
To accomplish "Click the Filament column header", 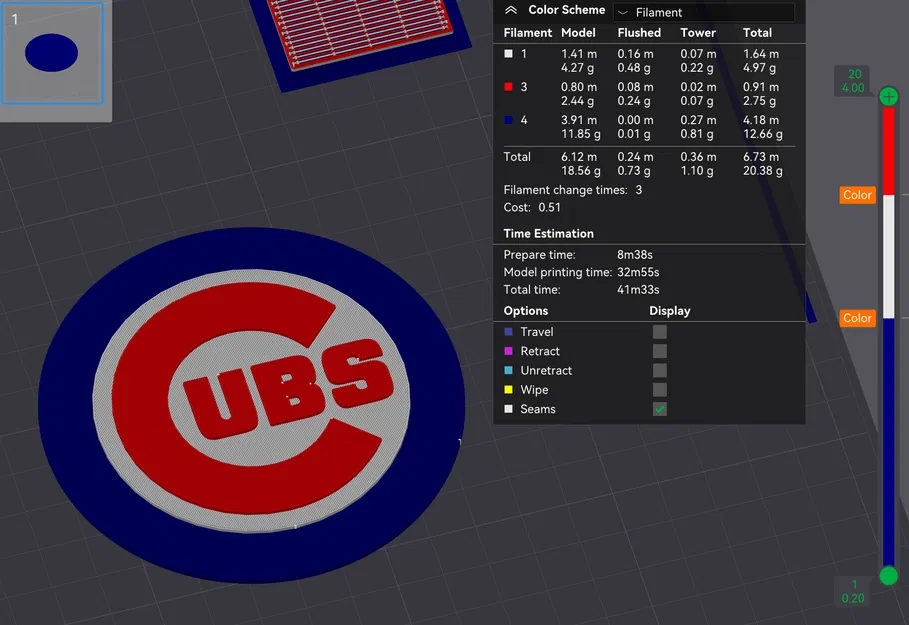I will [x=528, y=33].
